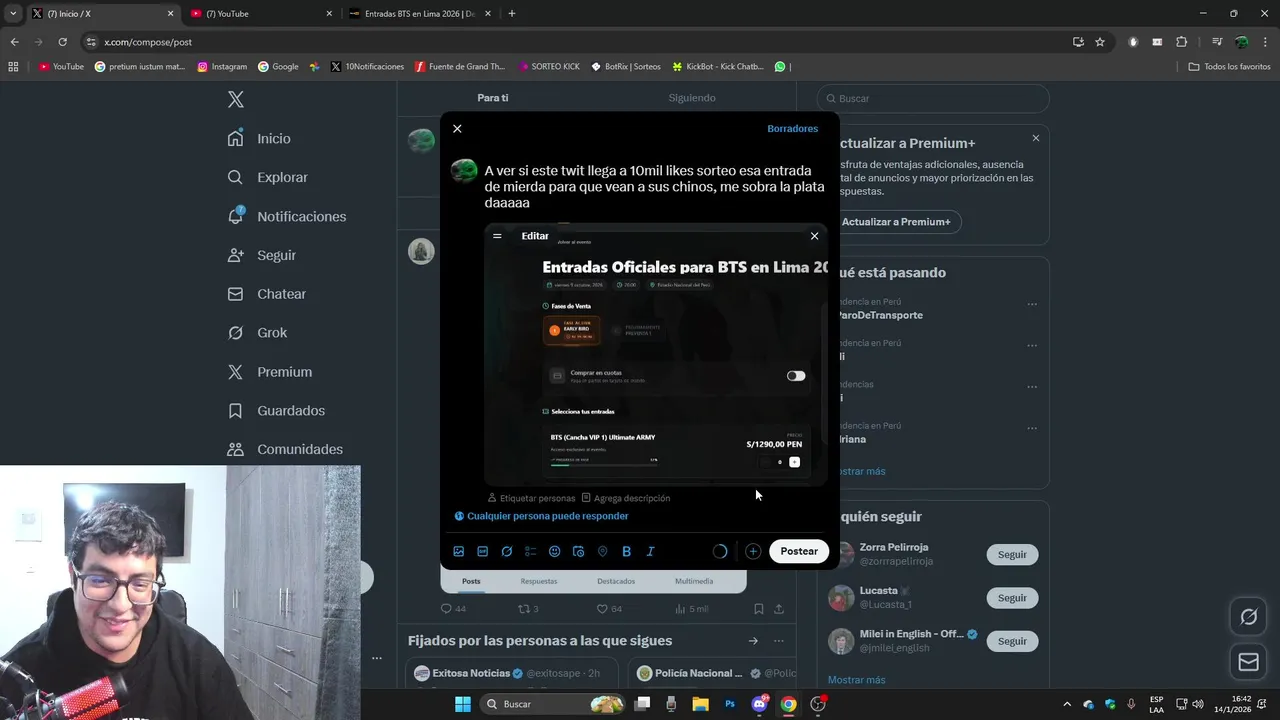The image size is (1280, 720).
Task: Switch to the YouTube browser tab
Action: pyautogui.click(x=260, y=13)
